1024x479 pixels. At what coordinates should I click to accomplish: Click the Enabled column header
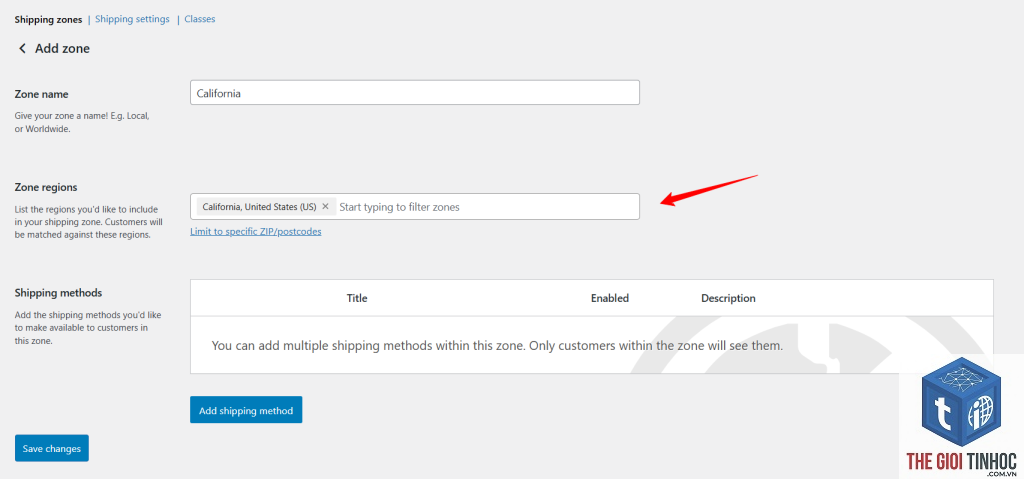[610, 298]
